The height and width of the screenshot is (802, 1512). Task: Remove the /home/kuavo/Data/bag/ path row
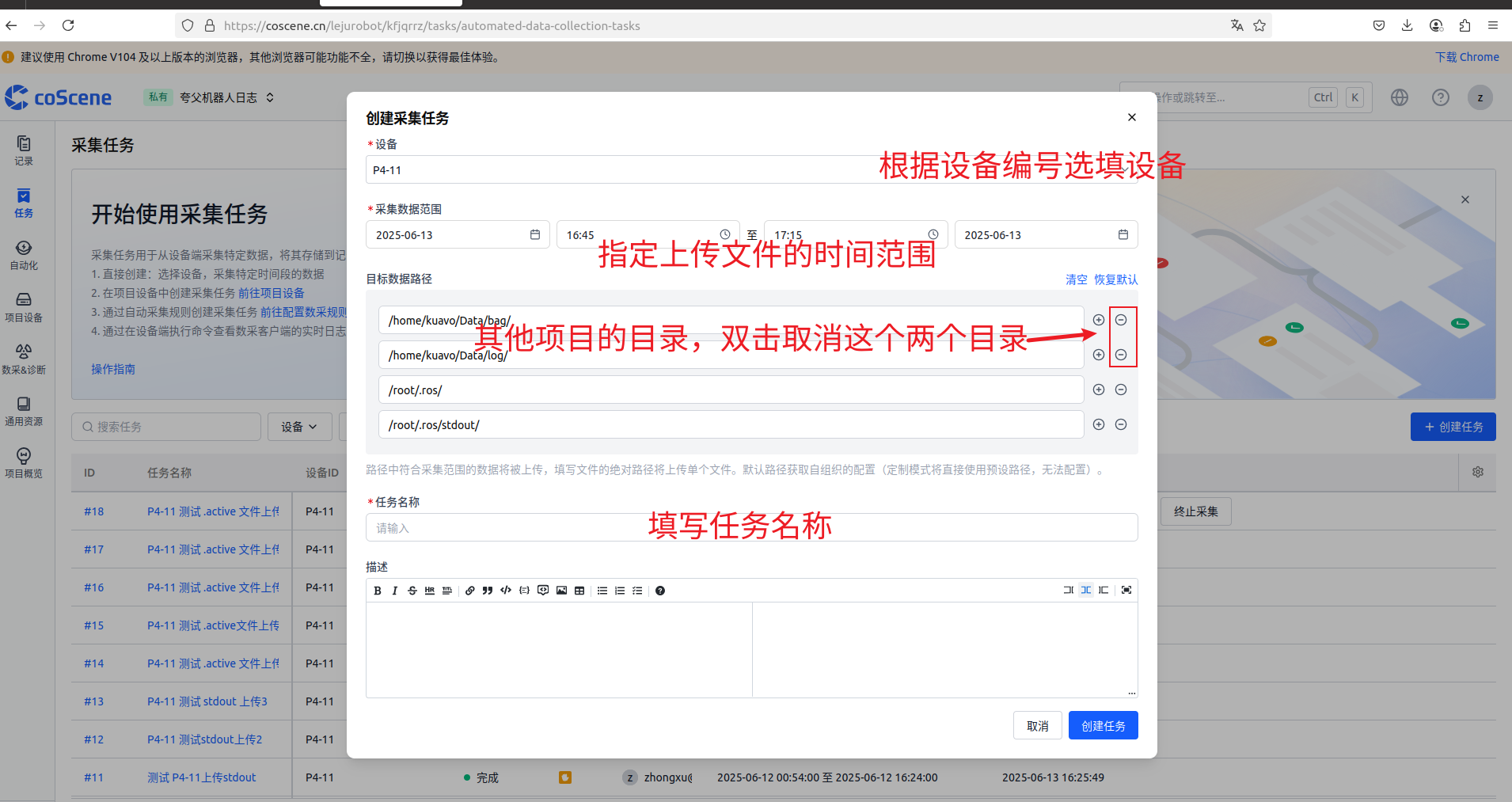tap(1121, 320)
